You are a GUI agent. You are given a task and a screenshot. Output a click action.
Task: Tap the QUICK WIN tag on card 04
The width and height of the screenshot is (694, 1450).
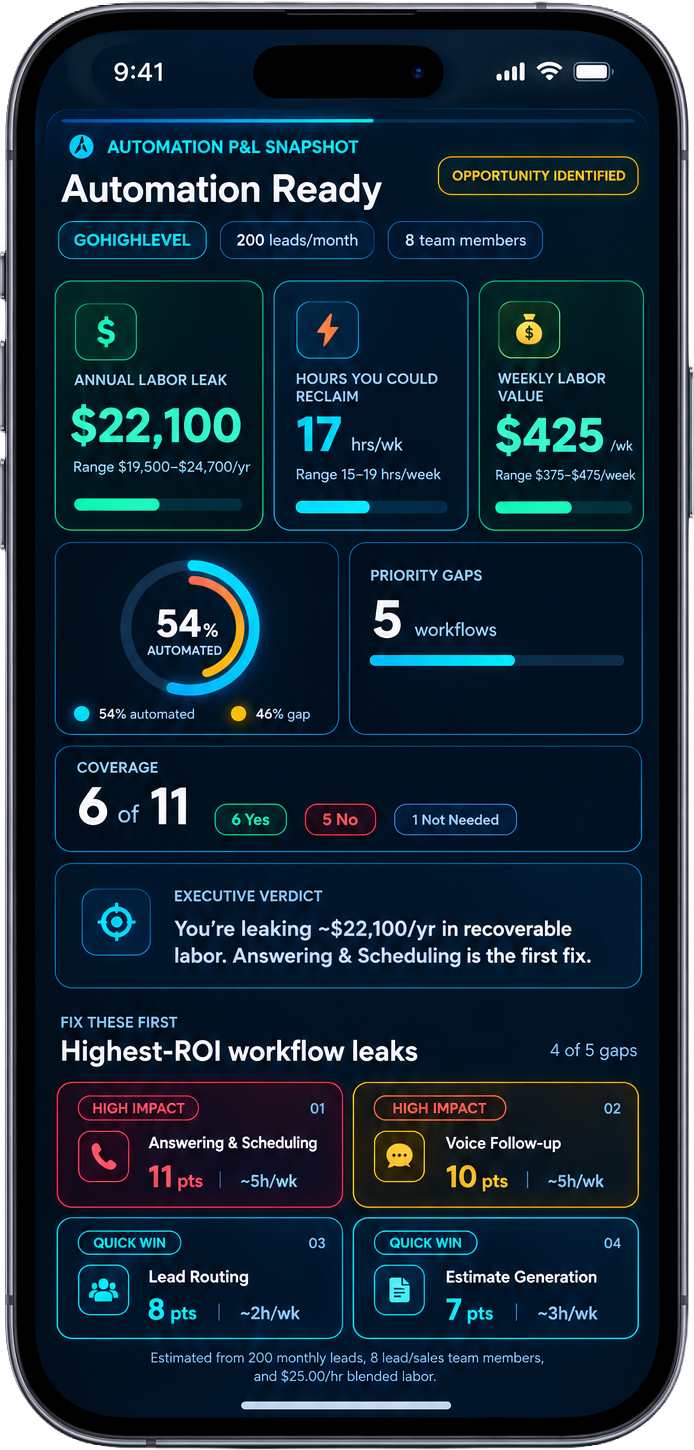(426, 1243)
